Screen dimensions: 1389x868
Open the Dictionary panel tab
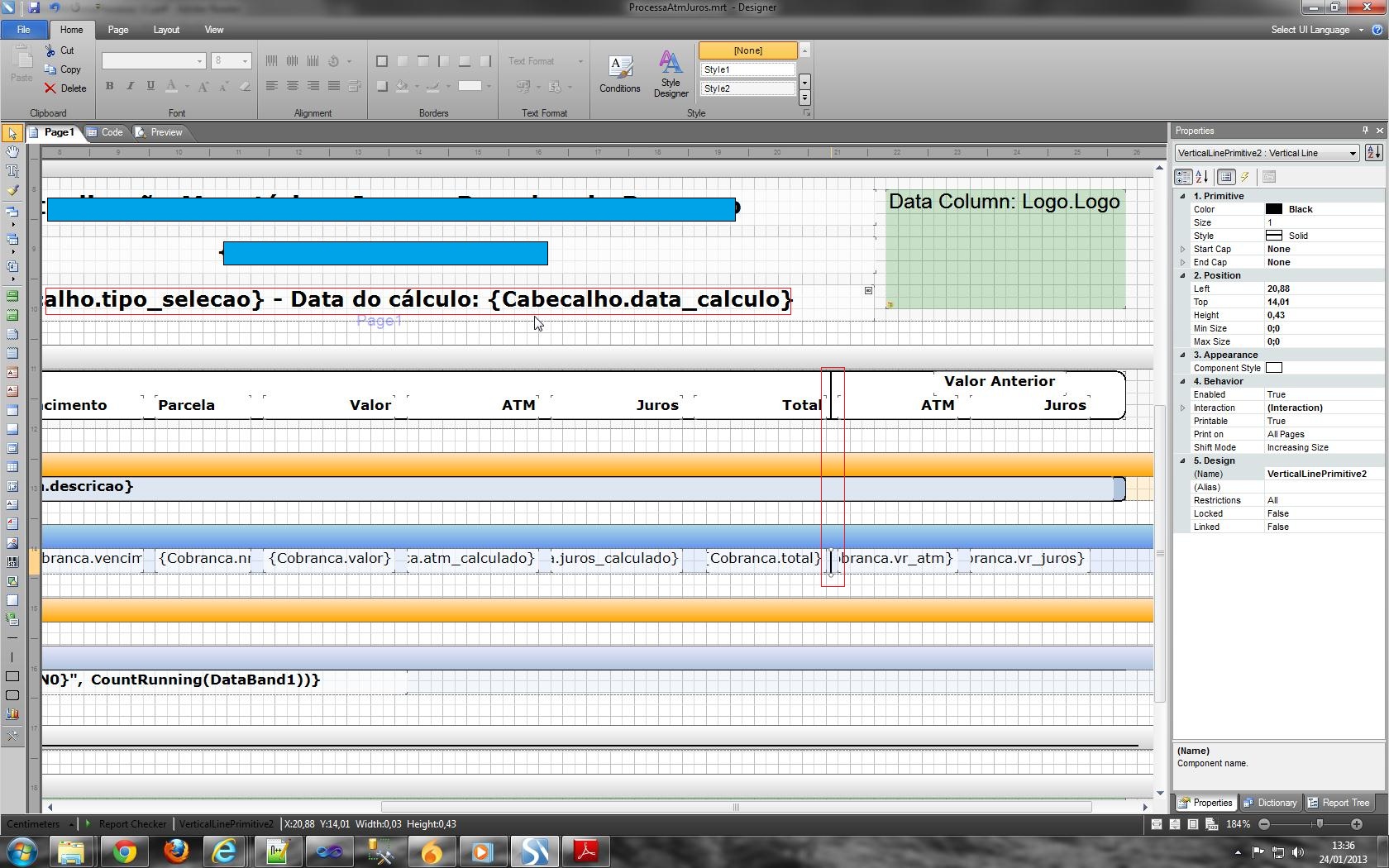(x=1270, y=803)
